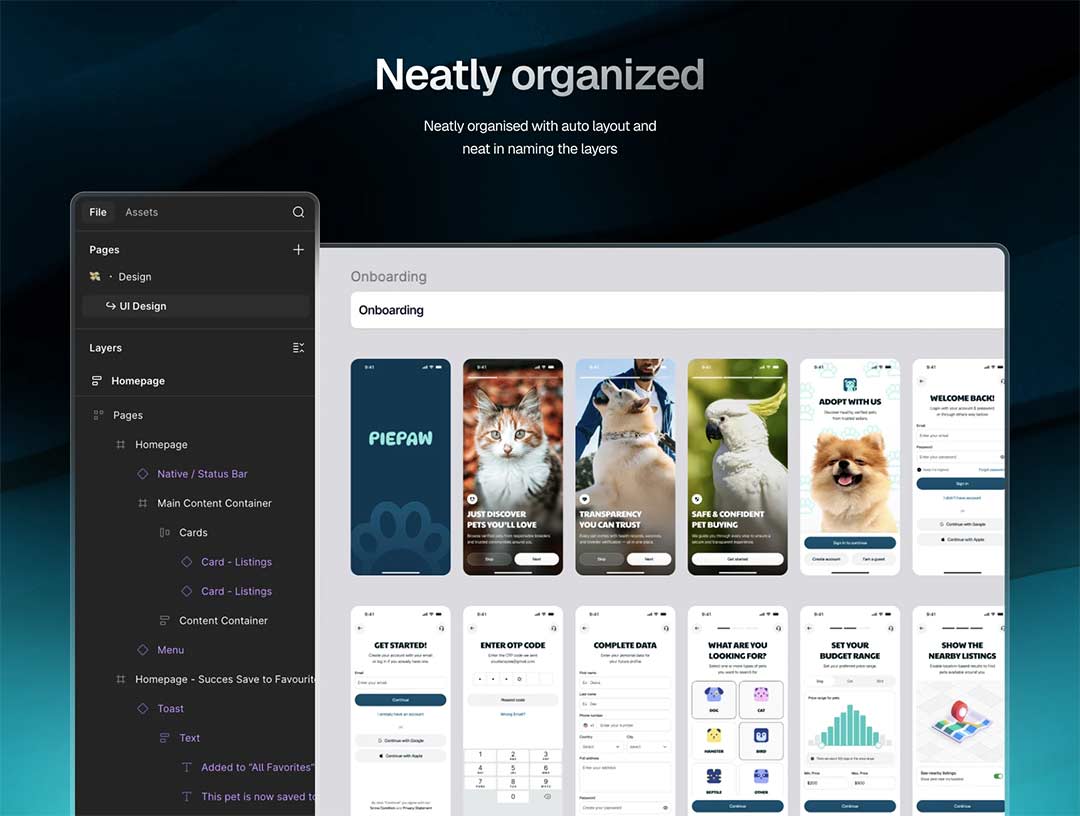Click Sign in to continue on Adopt With Us

849,543
